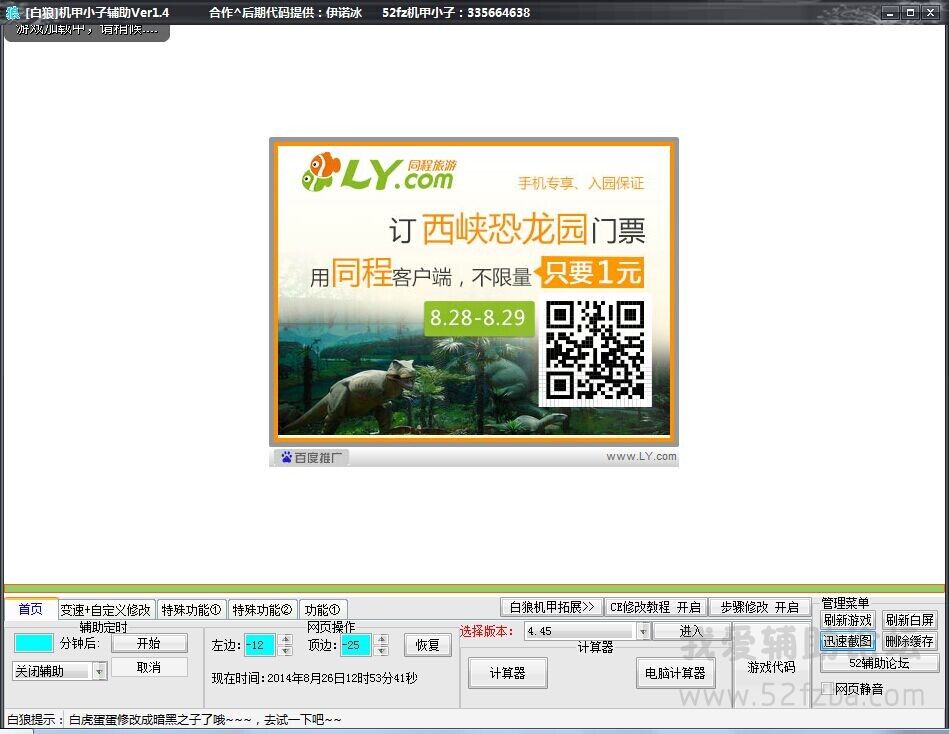The height and width of the screenshot is (734, 949).
Task: Switch to the 特殊功能① tab
Action: pyautogui.click(x=191, y=610)
